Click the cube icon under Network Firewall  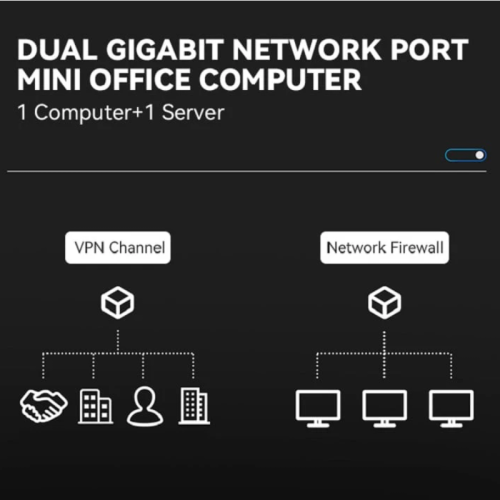point(384,303)
